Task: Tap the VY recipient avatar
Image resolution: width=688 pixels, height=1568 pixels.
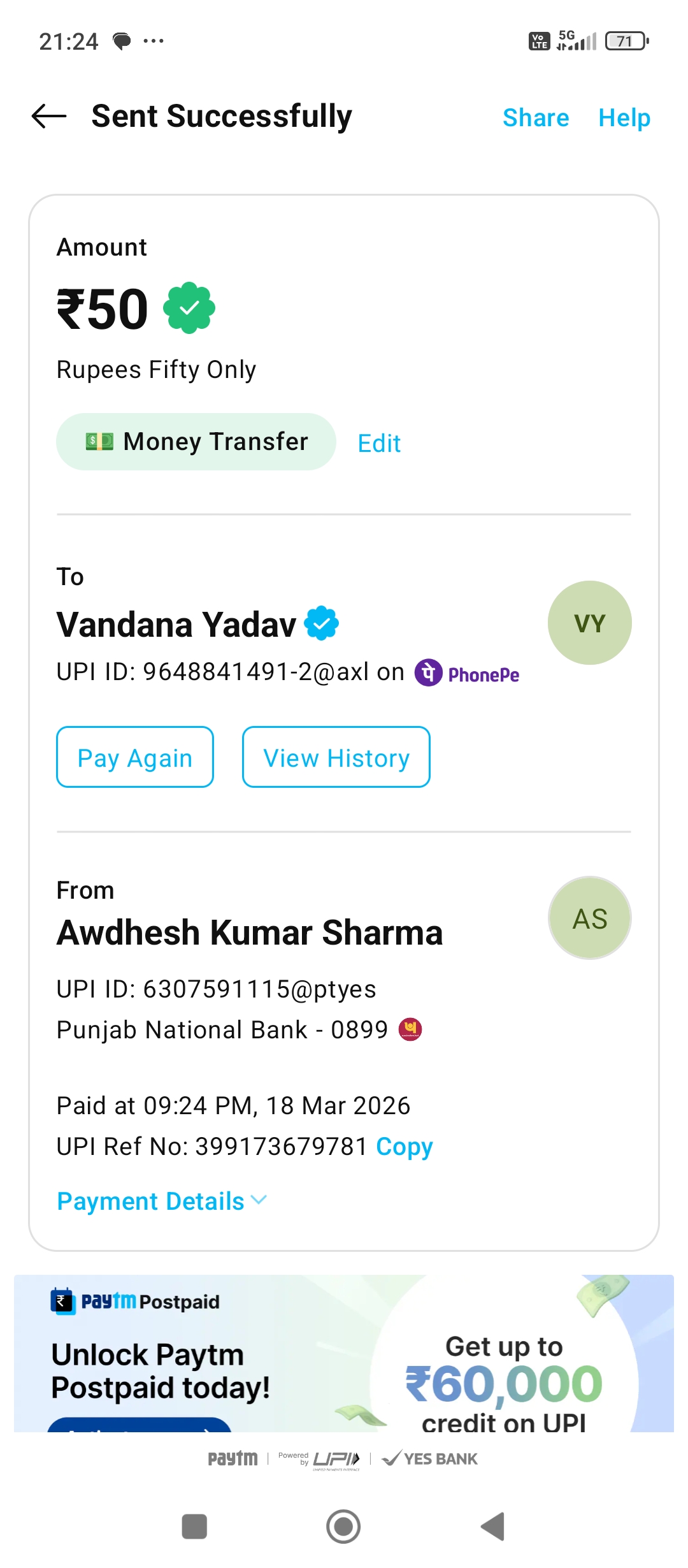Action: coord(589,623)
